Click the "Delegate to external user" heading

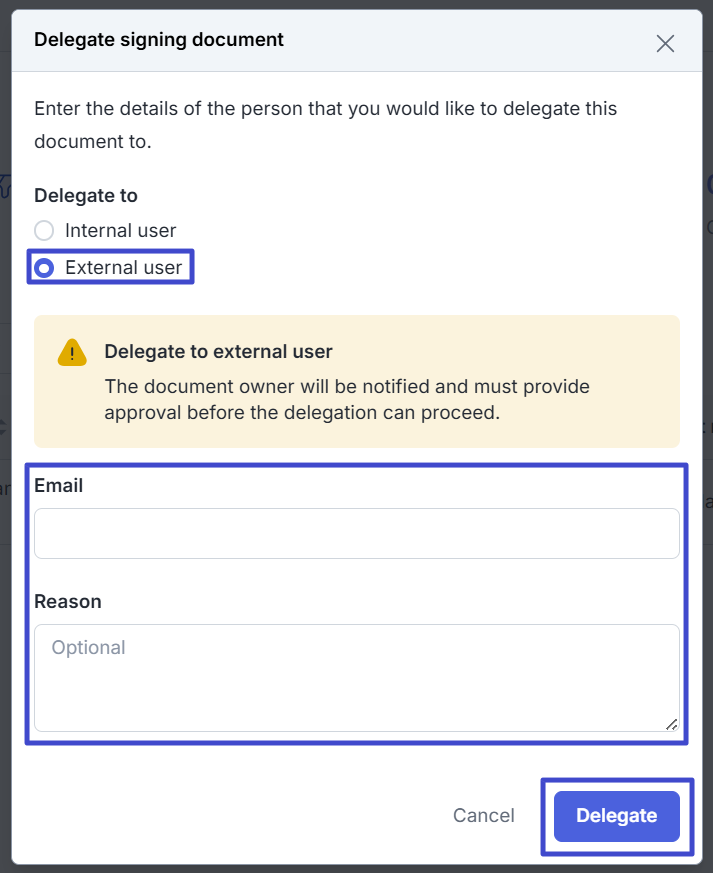[x=218, y=352]
